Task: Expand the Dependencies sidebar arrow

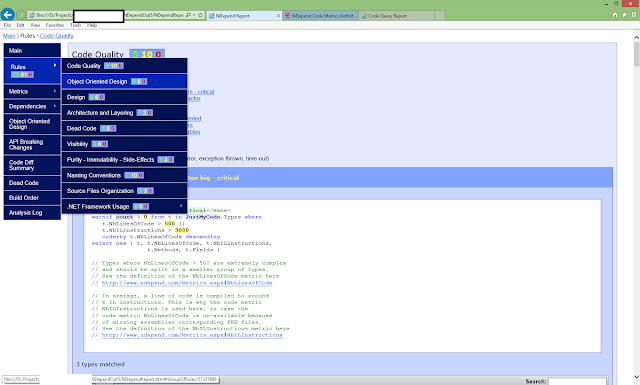Action: pyautogui.click(x=55, y=106)
